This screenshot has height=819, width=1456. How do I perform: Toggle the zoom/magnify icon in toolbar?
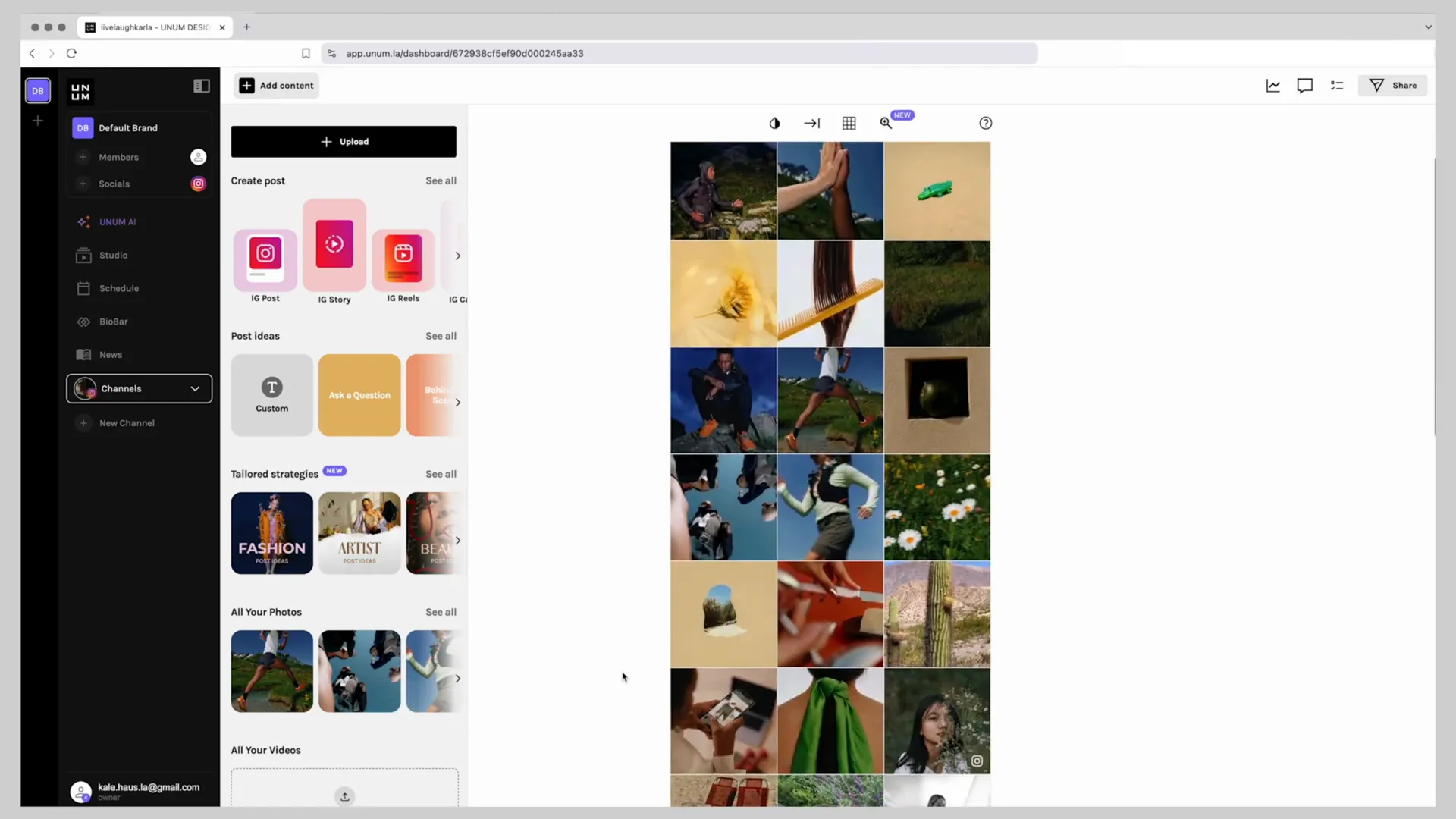click(885, 122)
